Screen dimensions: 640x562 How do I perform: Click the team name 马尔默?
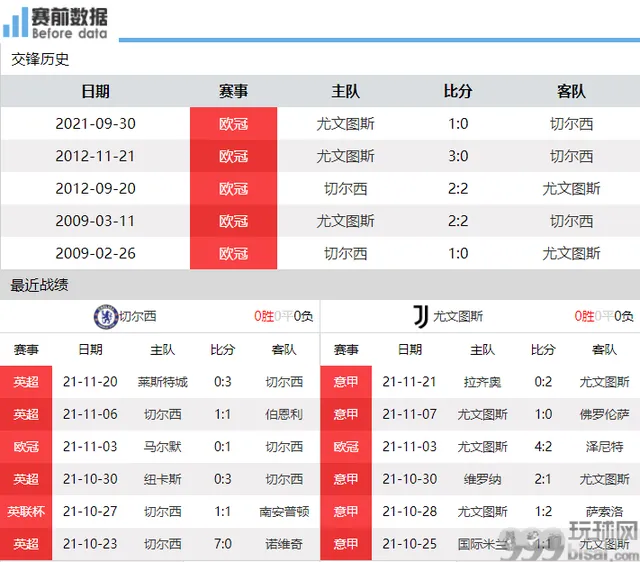pyautogui.click(x=162, y=447)
